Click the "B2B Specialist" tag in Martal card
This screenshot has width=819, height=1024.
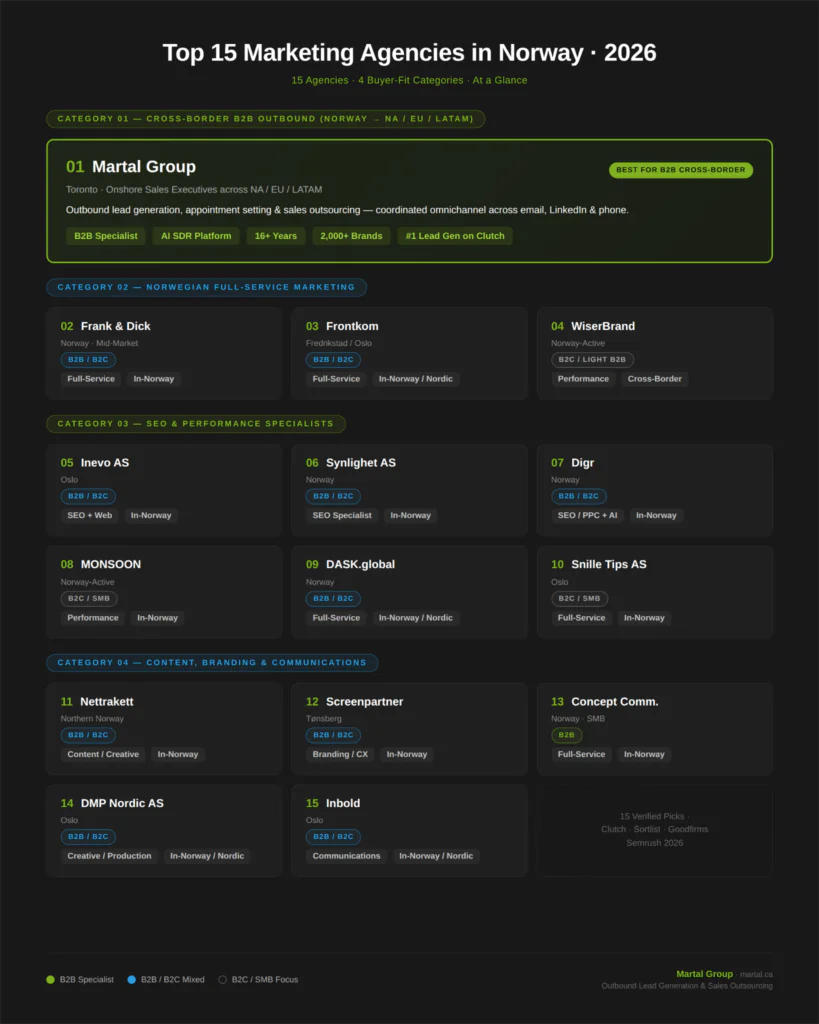106,236
